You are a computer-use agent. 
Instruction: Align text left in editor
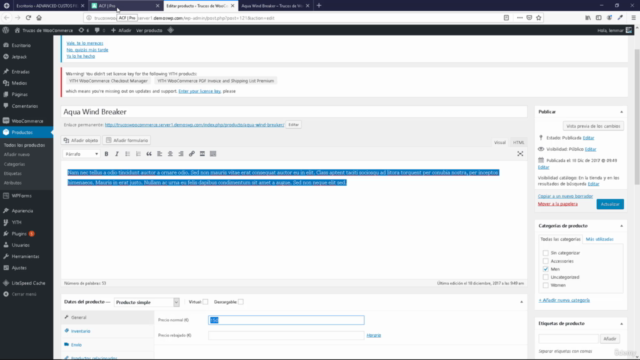pos(160,154)
